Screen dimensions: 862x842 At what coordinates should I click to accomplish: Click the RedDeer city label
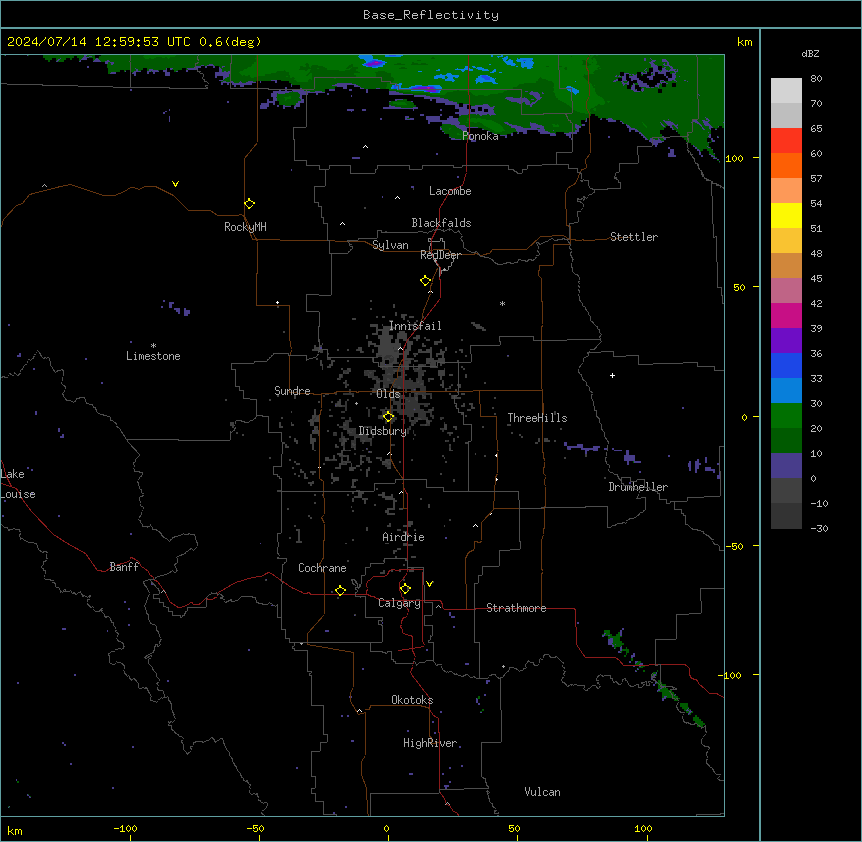(x=440, y=255)
